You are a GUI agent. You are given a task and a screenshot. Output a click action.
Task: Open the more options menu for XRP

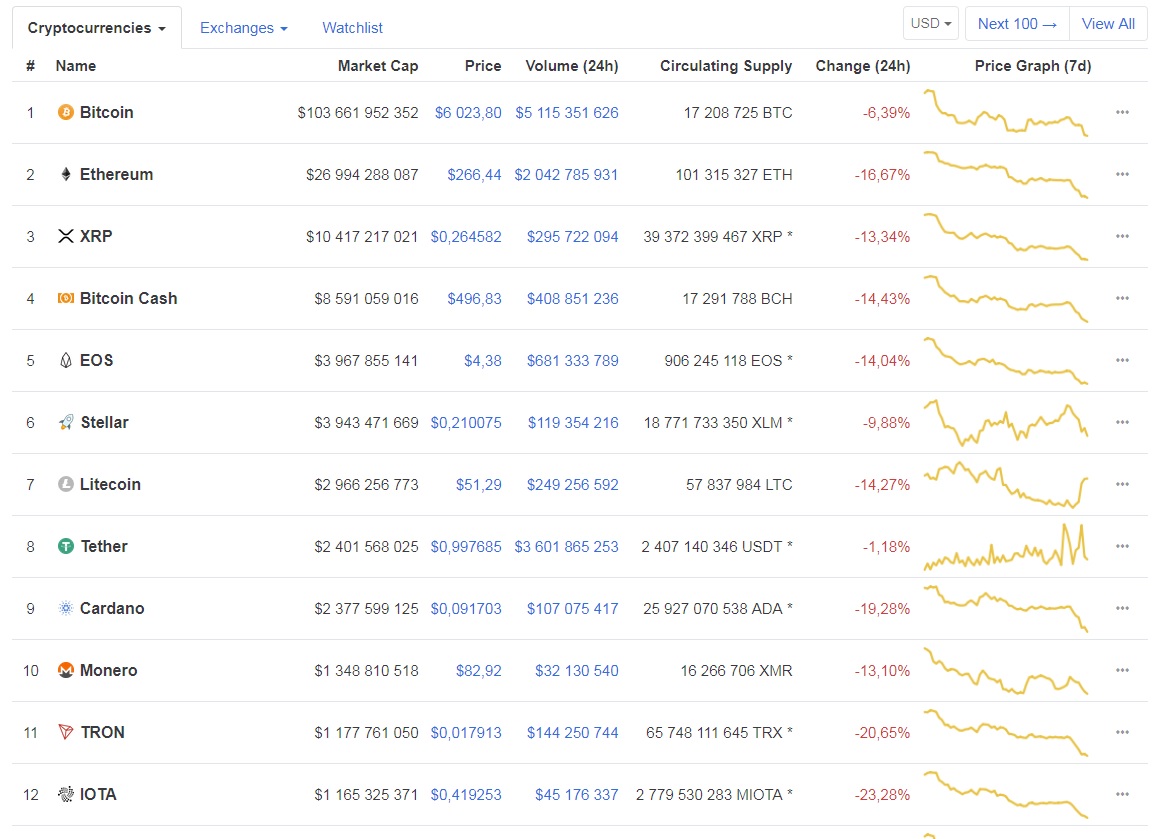click(1123, 236)
